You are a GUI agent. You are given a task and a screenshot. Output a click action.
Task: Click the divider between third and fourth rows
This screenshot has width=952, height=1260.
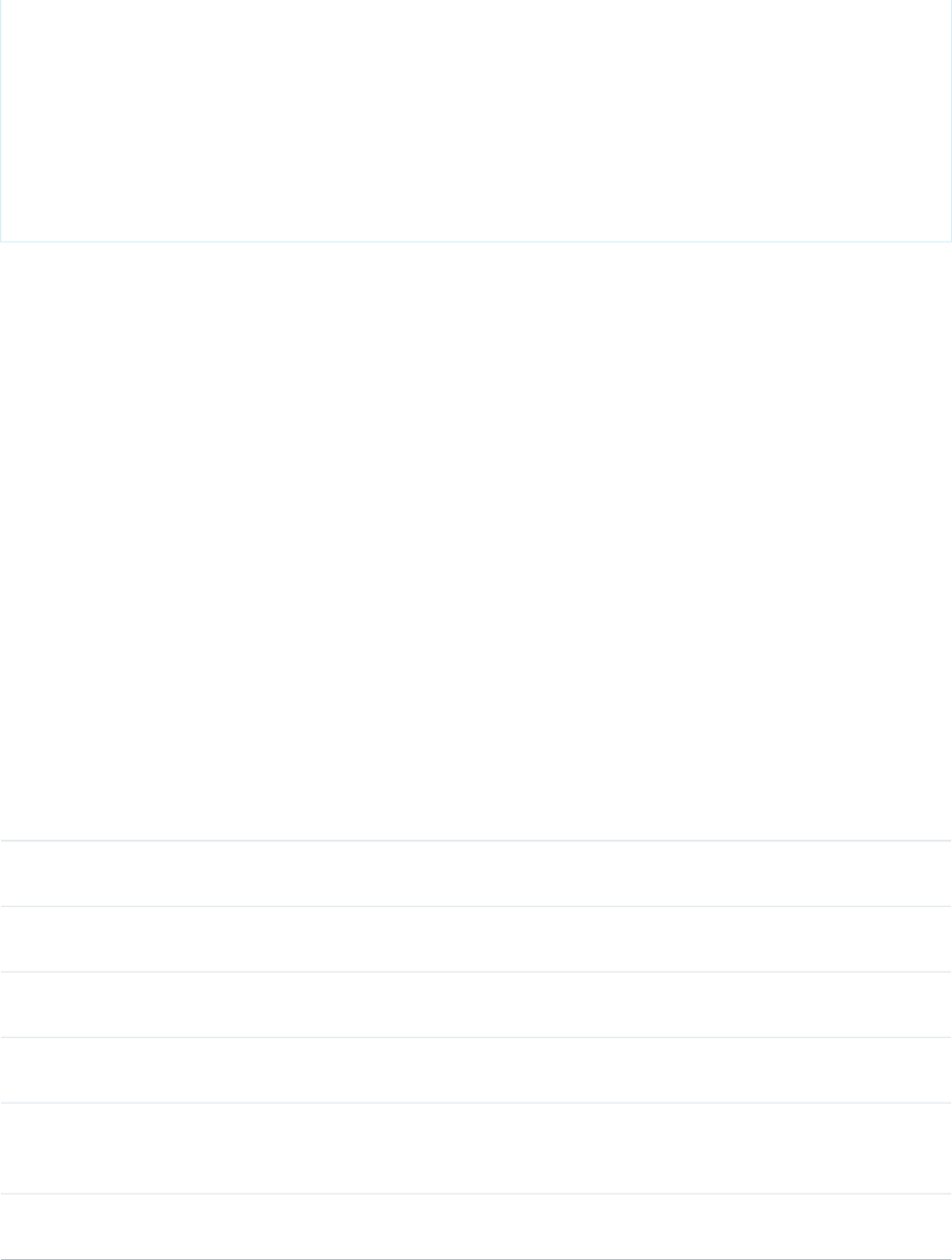pos(476,1037)
